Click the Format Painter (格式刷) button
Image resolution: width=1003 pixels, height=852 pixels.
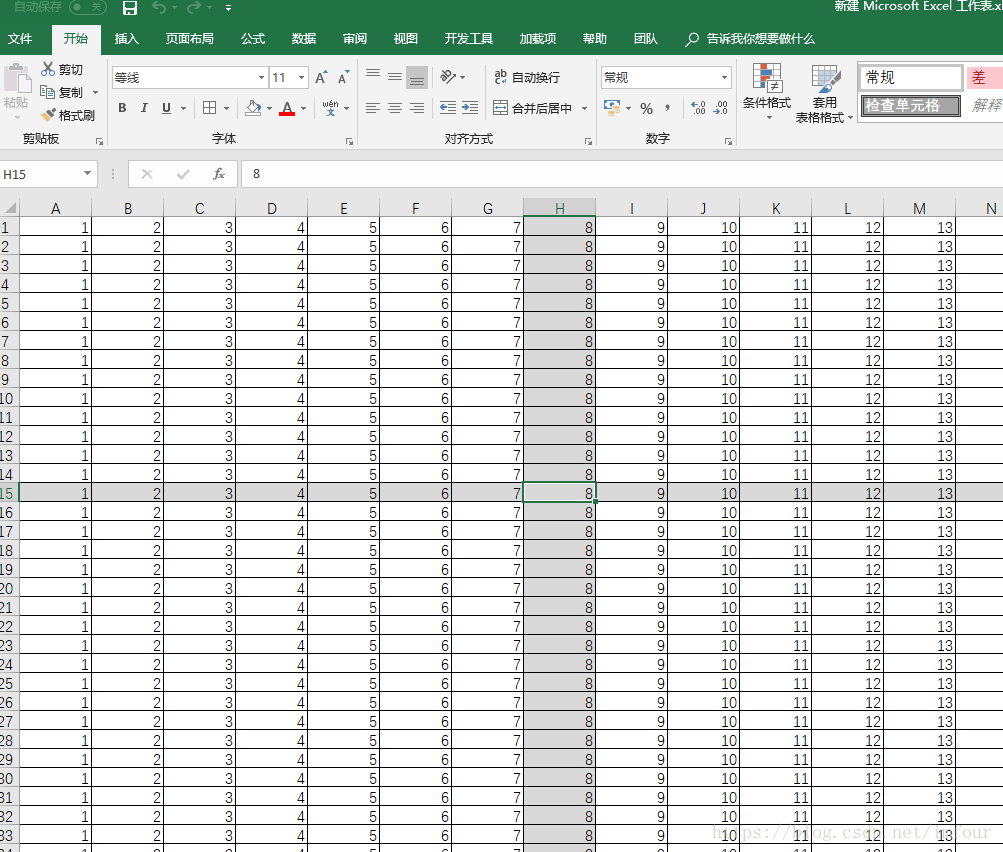(67, 115)
